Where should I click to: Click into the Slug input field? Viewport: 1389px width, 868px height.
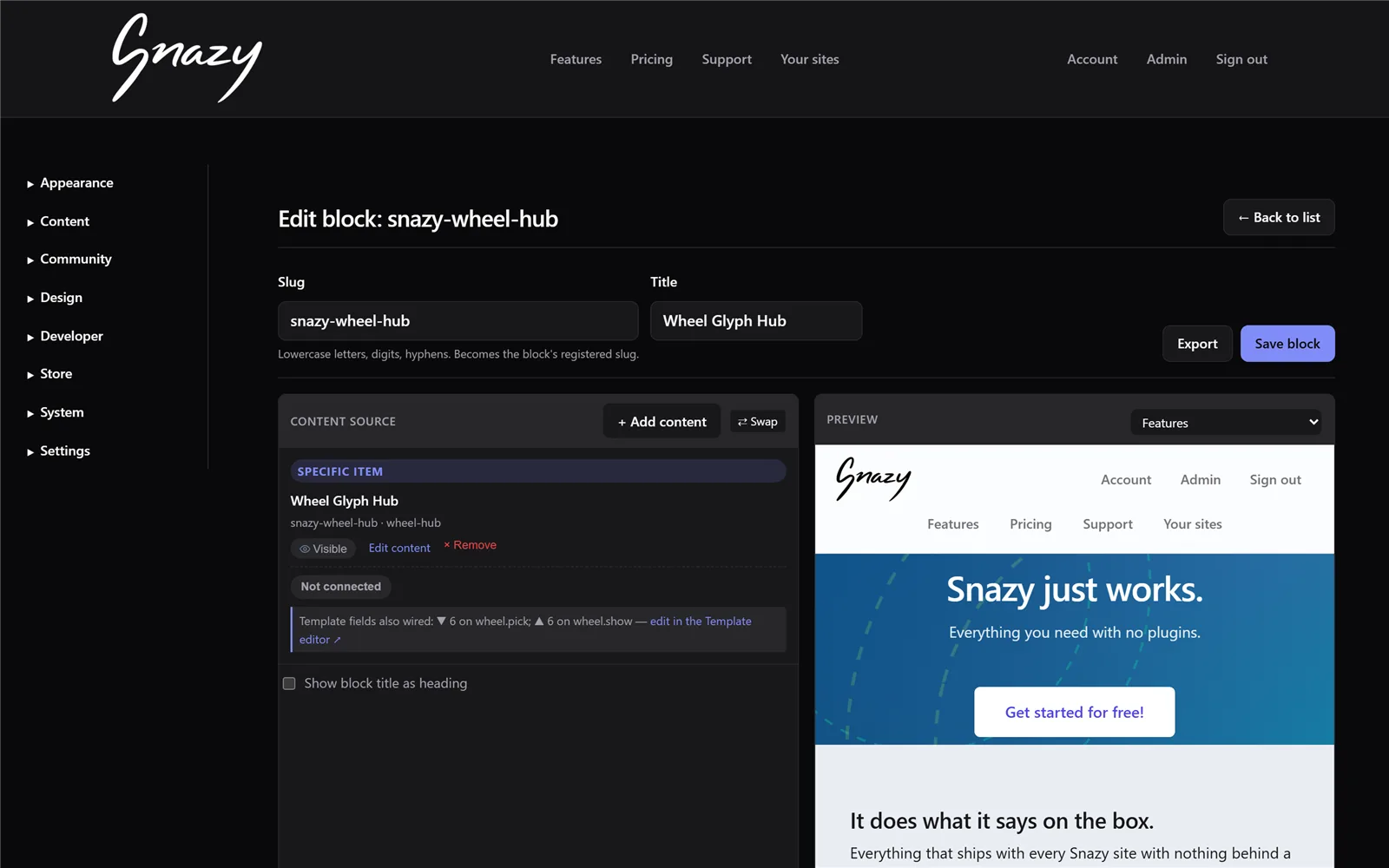(x=458, y=321)
